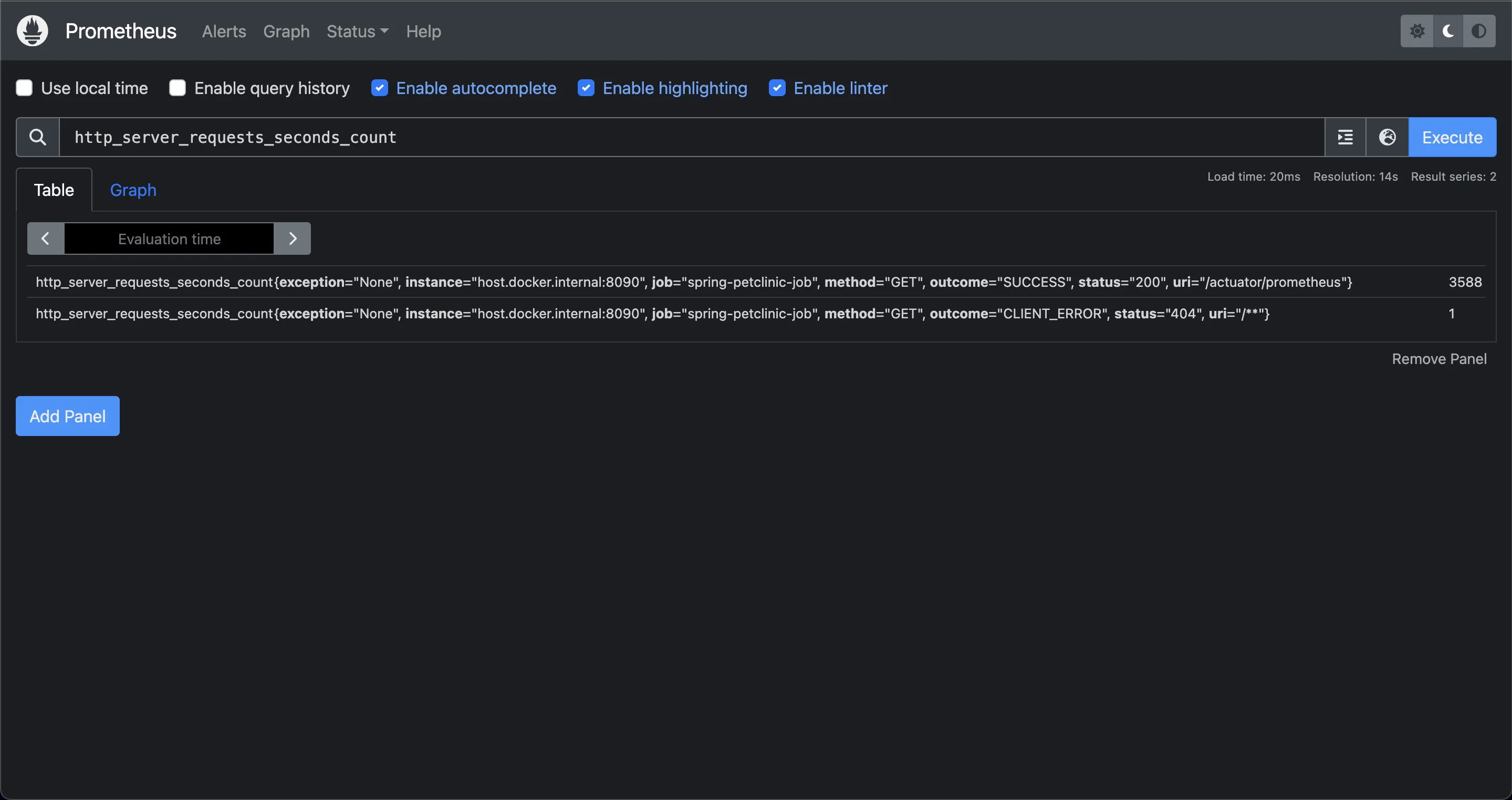
Task: Open the Help link
Action: [x=424, y=31]
